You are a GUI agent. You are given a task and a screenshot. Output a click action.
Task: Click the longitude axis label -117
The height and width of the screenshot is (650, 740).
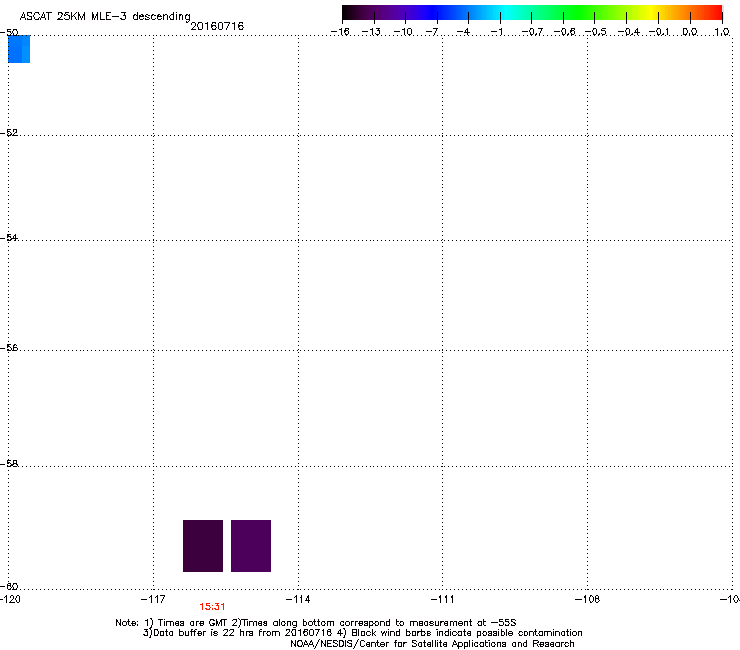153,599
